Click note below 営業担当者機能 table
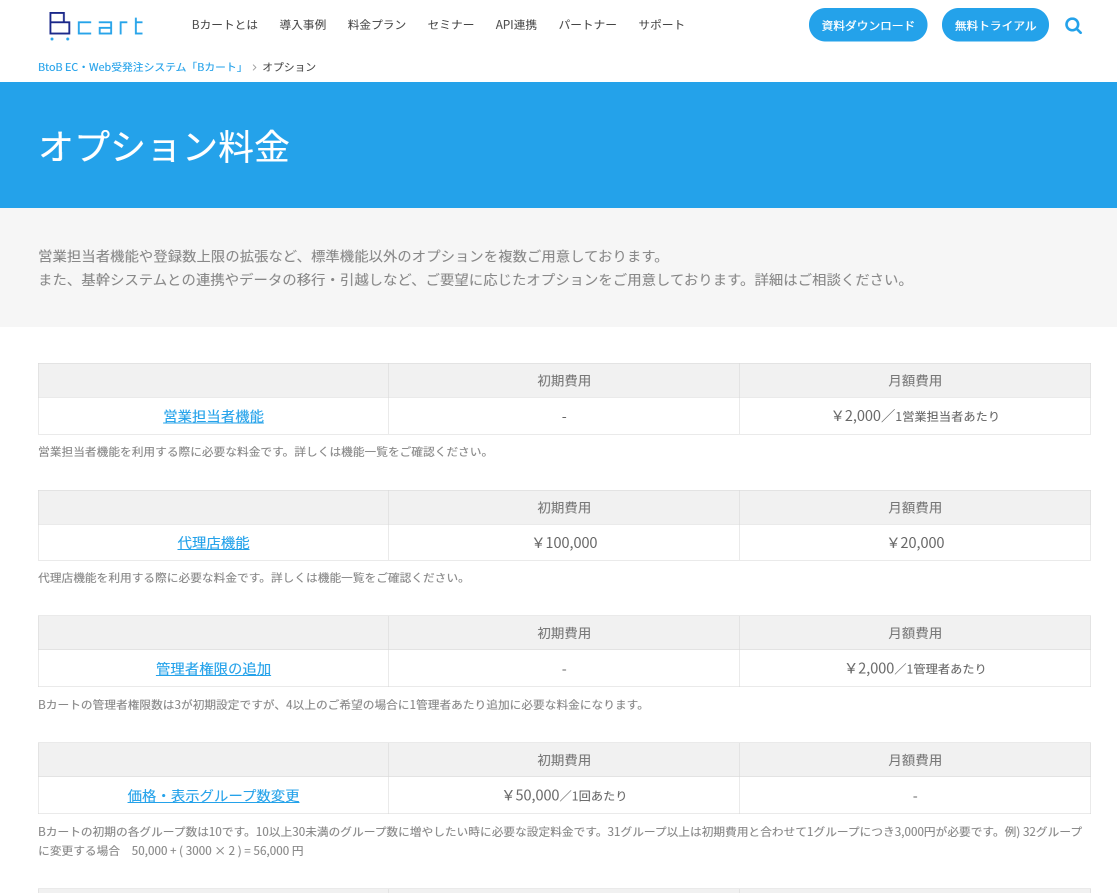The height and width of the screenshot is (893, 1117). 264,451
